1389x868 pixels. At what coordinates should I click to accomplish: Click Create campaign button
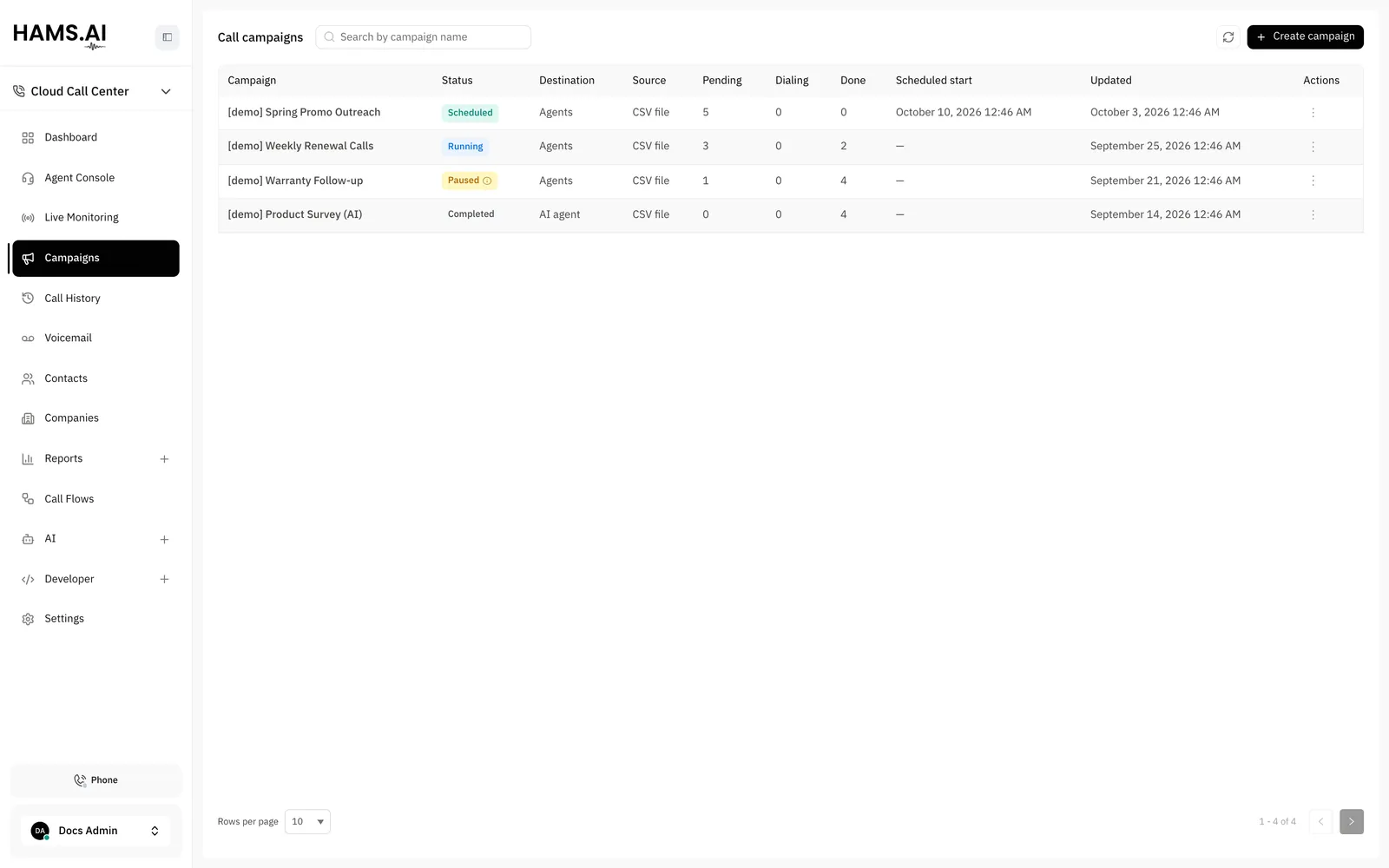(1305, 36)
